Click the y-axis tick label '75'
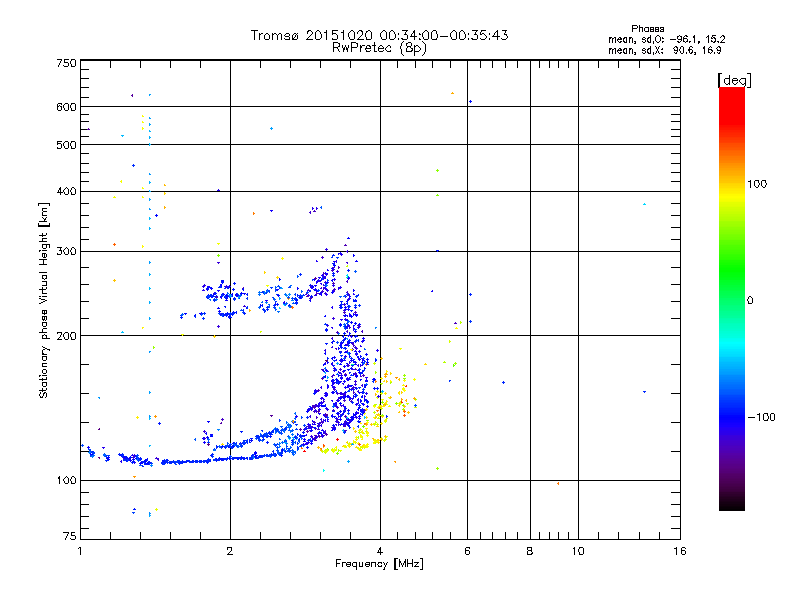The width and height of the screenshot is (800, 600). [70, 536]
